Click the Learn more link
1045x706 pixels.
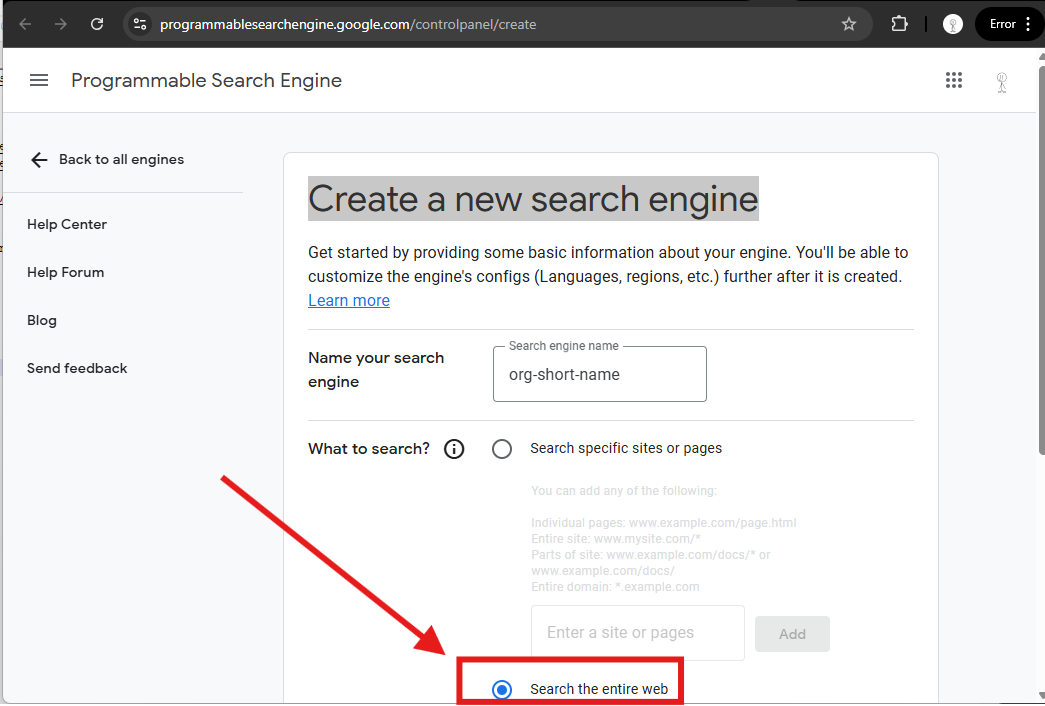(x=349, y=300)
